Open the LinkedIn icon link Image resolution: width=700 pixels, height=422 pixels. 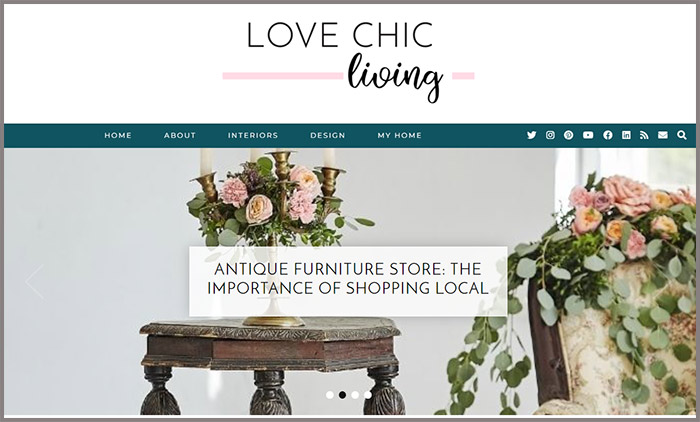(626, 135)
